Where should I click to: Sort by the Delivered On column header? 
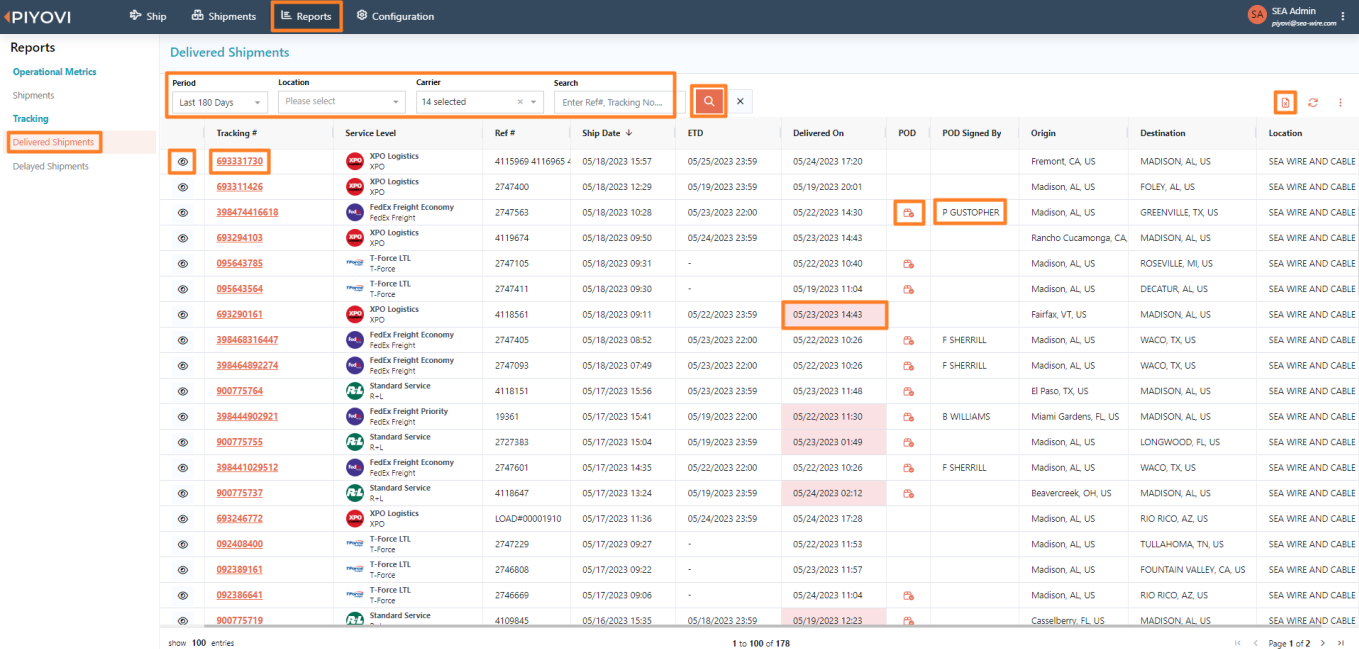coord(818,133)
